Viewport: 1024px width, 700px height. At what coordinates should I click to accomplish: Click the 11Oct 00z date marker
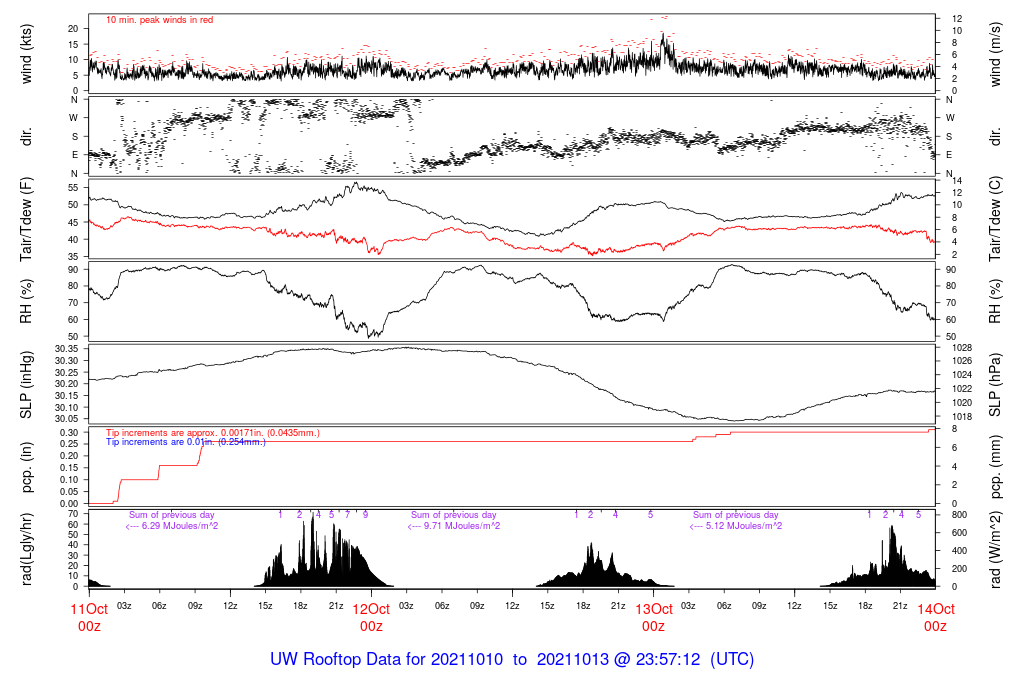click(x=89, y=617)
